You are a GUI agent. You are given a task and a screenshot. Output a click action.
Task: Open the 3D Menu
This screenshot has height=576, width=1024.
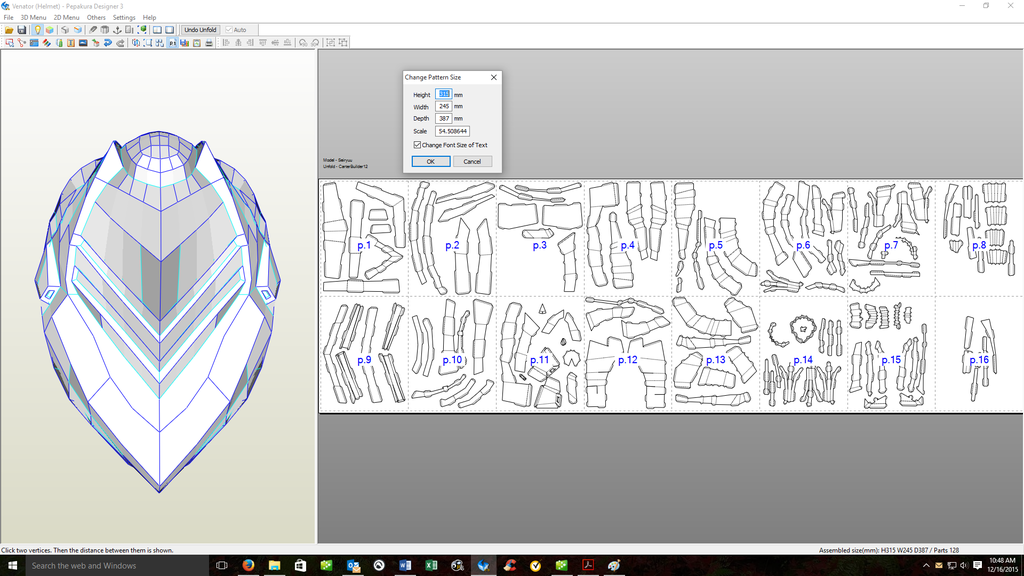33,18
